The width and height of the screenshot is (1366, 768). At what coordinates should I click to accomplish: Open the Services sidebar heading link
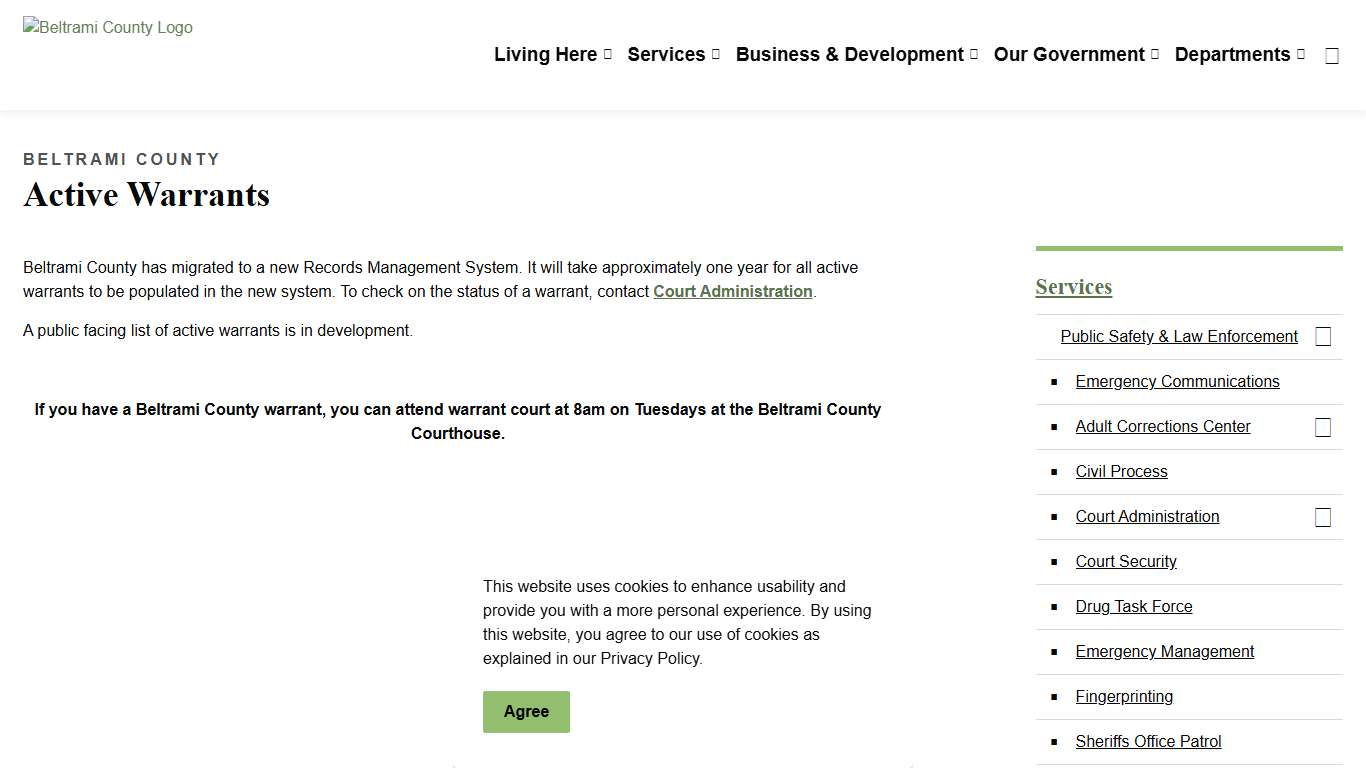1073,287
